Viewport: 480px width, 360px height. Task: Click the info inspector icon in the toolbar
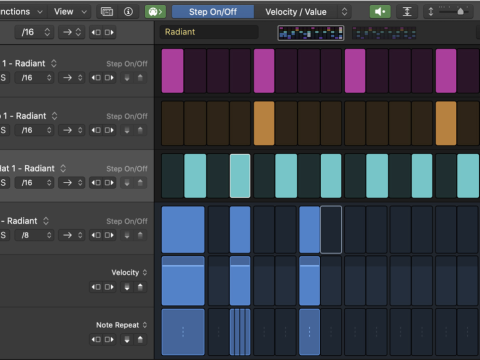point(128,12)
